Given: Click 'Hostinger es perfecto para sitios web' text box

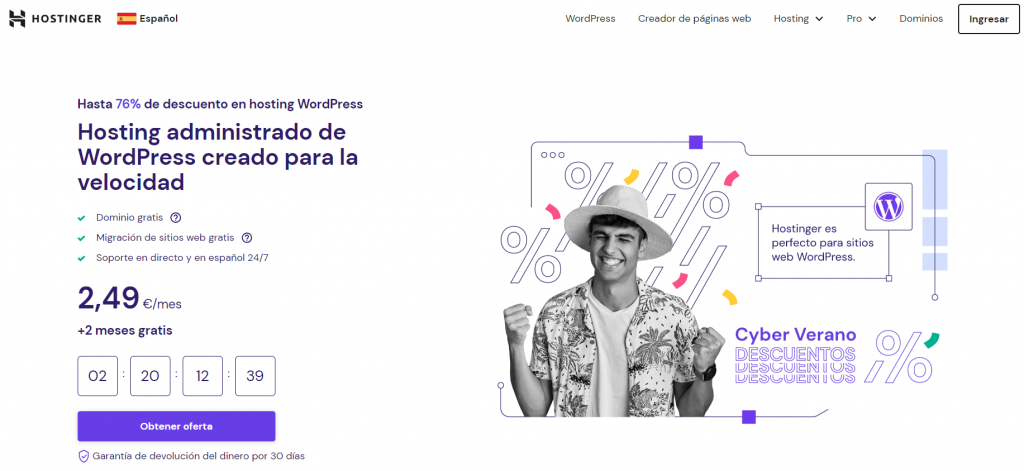Looking at the screenshot, I should click(822, 243).
